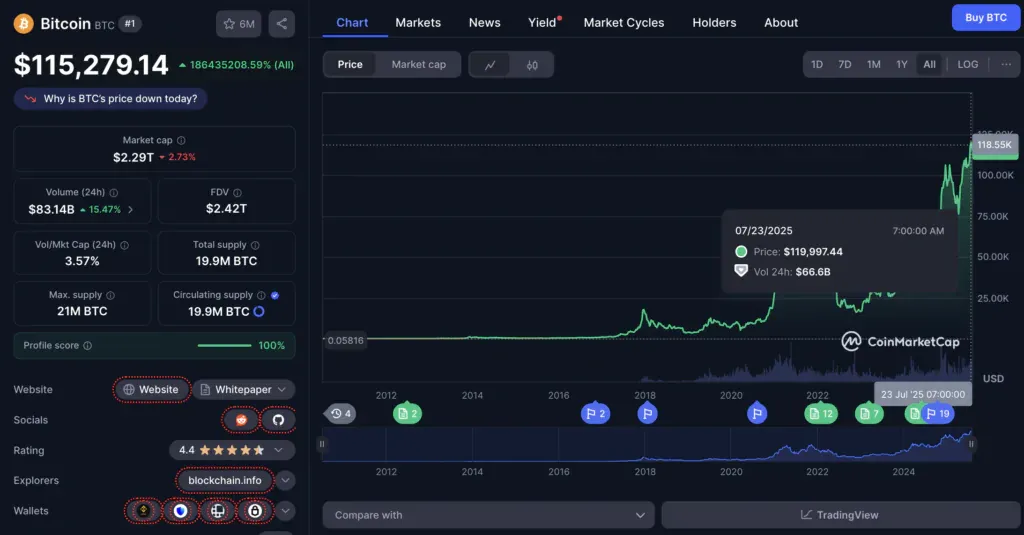Click the fourth wallet lock icon
1024x535 pixels.
[x=255, y=511]
